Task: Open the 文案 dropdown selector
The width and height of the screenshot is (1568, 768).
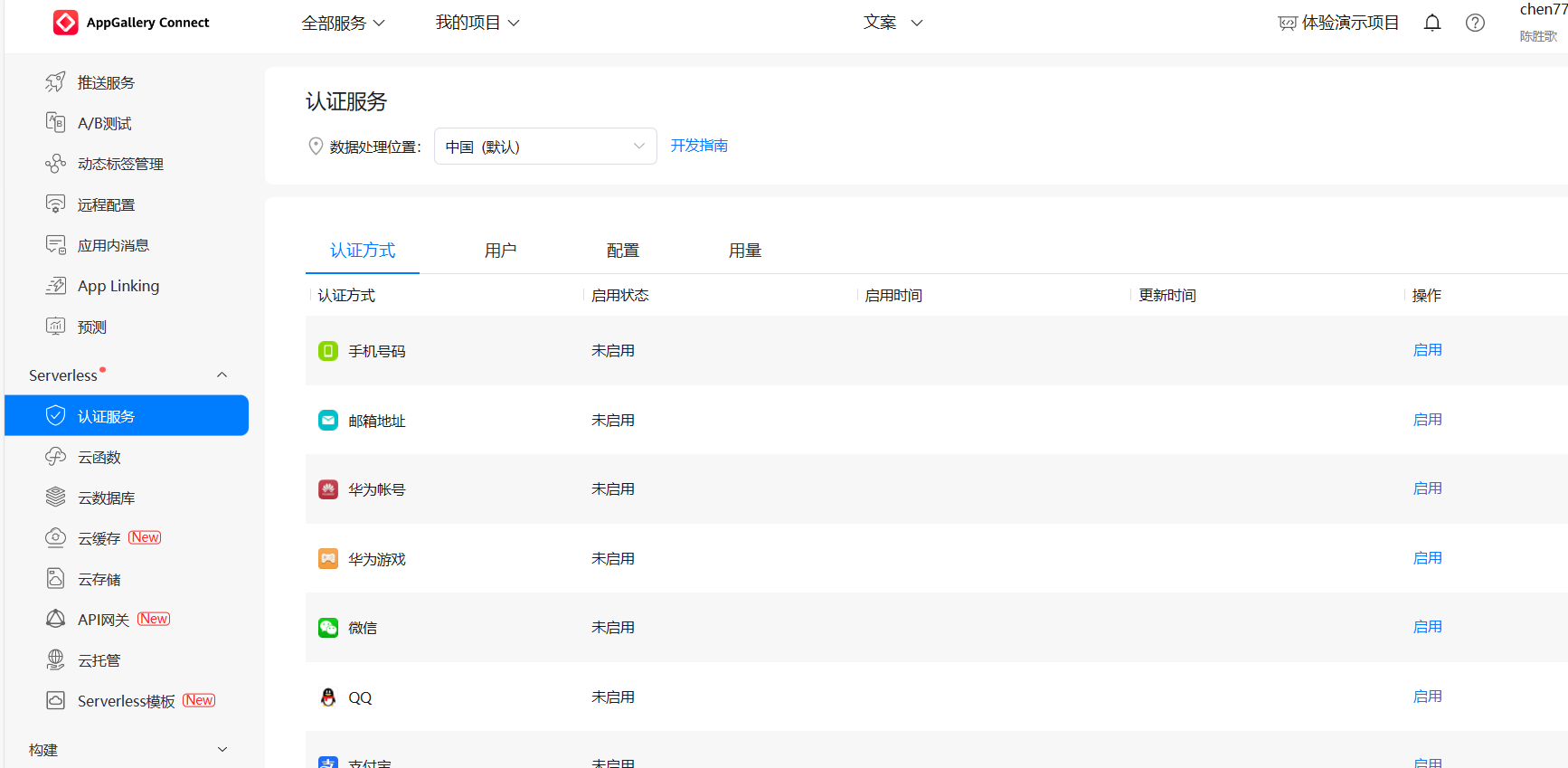Action: pos(893,23)
